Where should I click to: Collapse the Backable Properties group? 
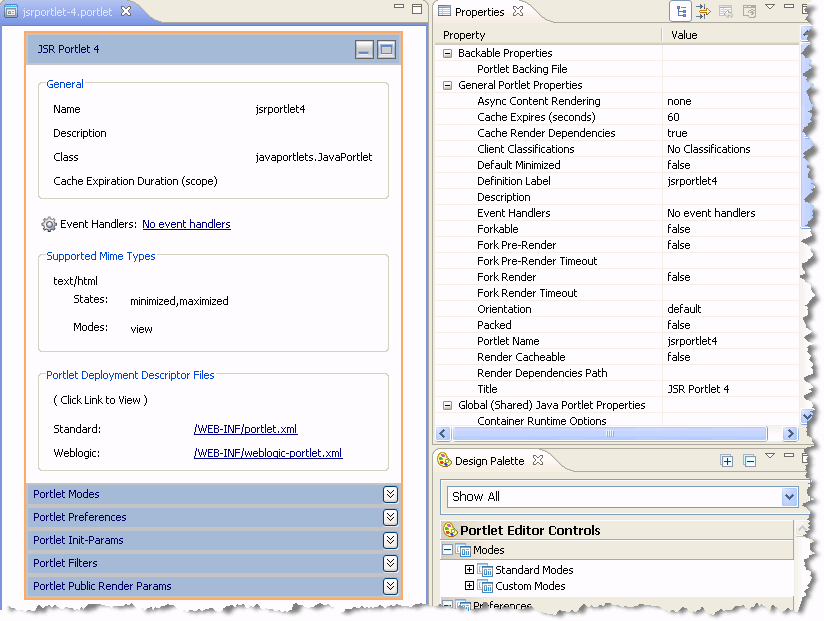coord(447,54)
